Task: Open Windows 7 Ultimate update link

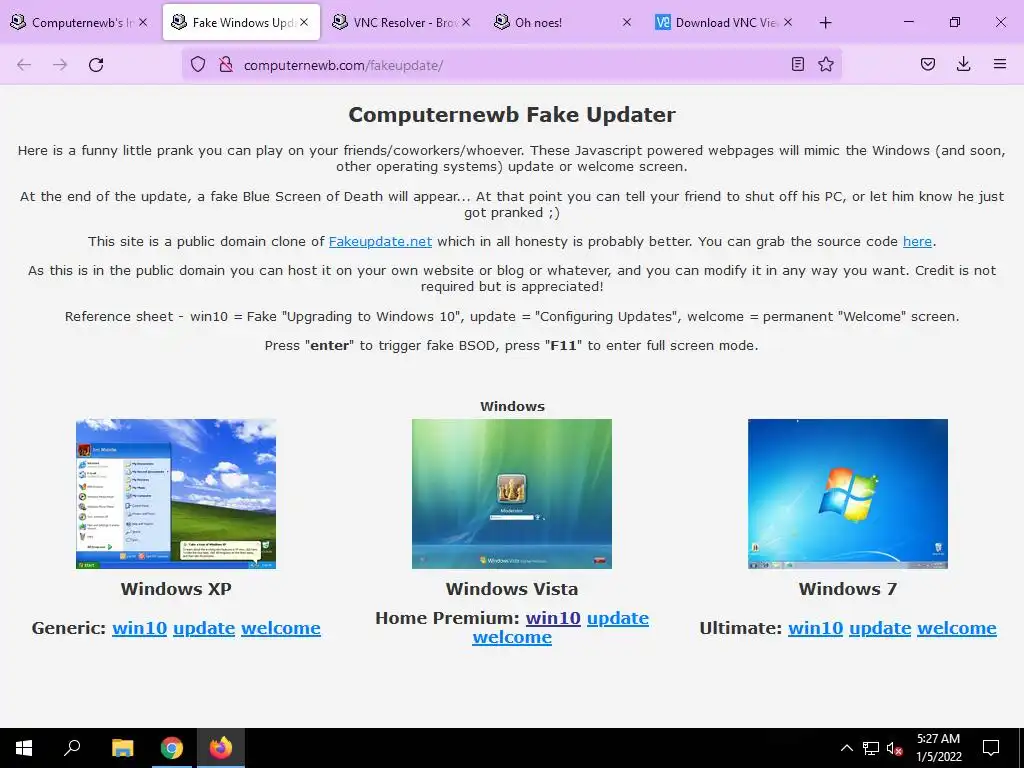Action: click(880, 628)
